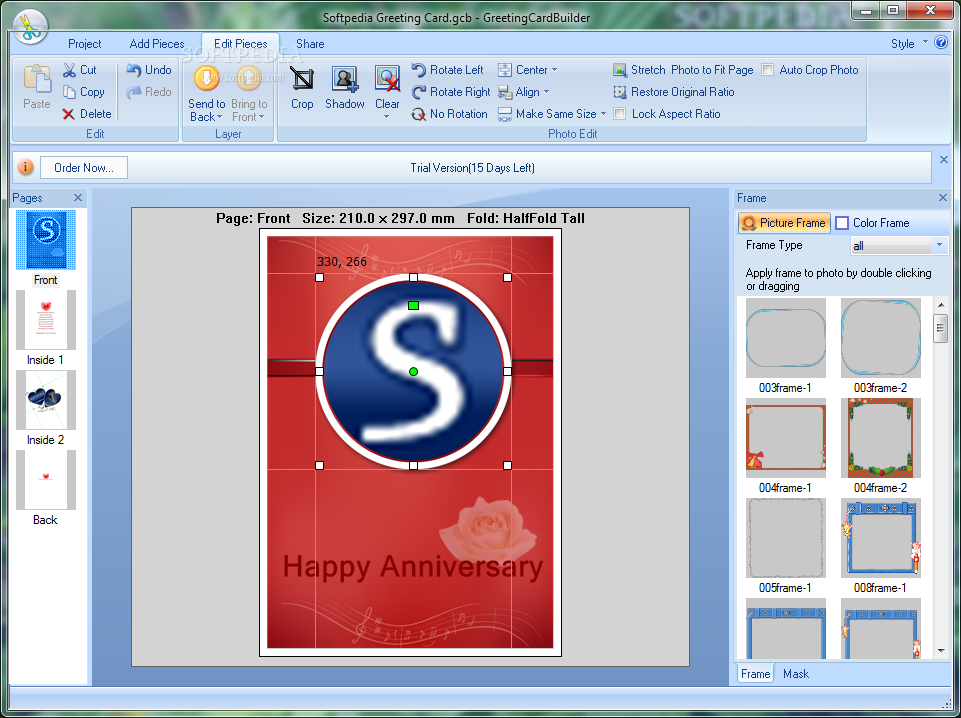Choose the 004frame-1 frame thumbnail
This screenshot has height=718, width=961.
(x=786, y=438)
